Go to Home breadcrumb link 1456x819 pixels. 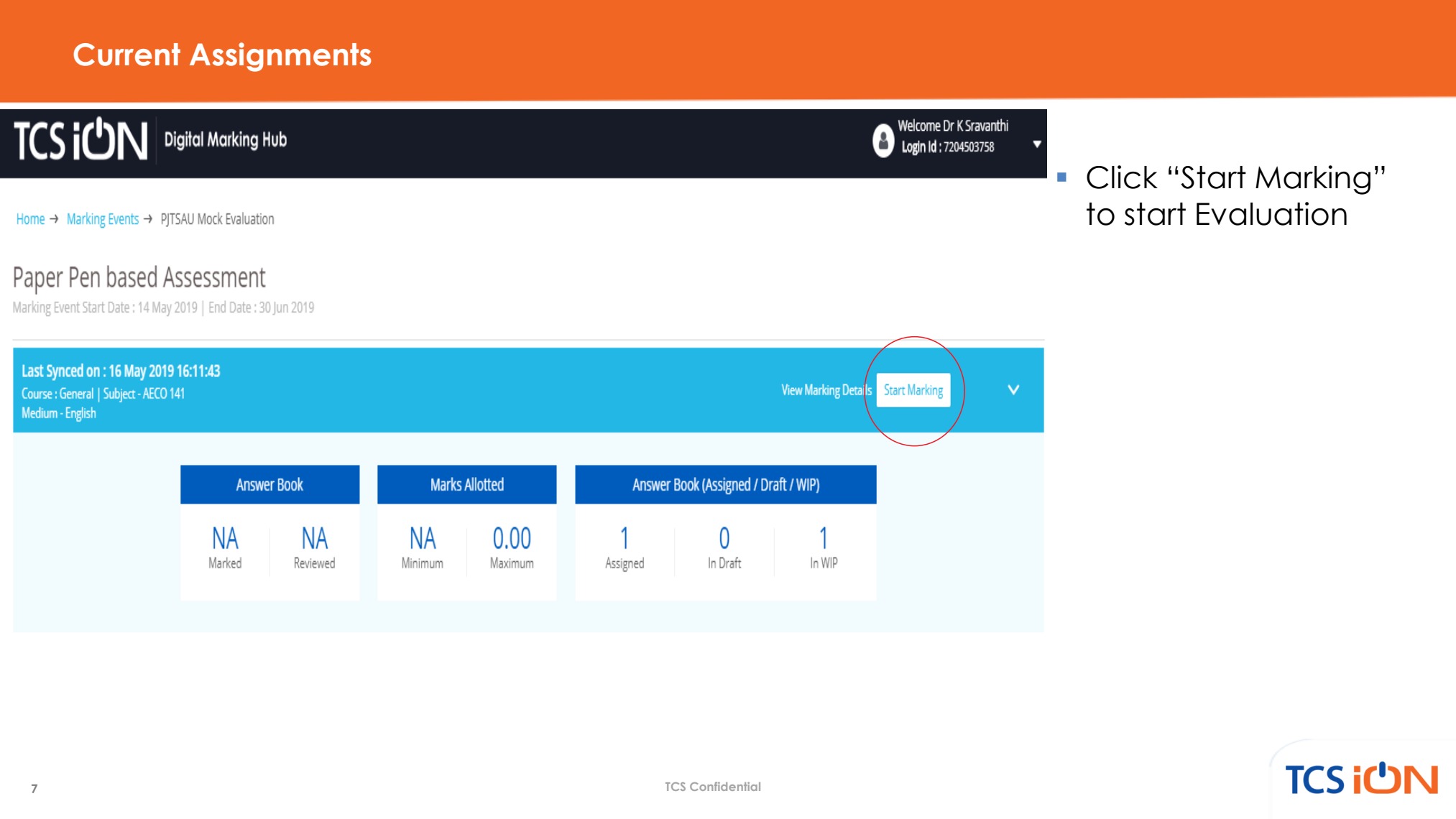(30, 219)
